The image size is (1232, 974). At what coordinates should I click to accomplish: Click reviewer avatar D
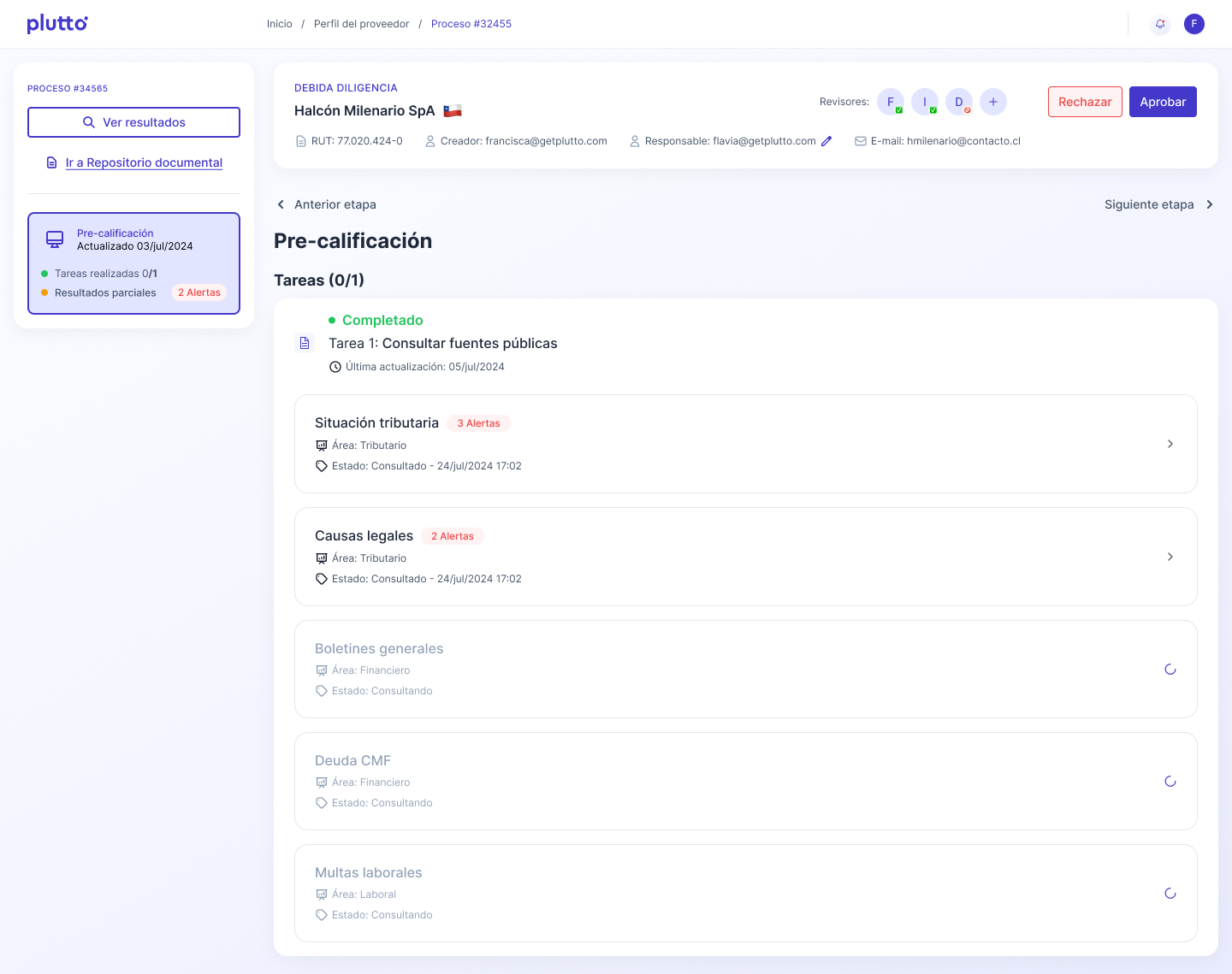coord(959,102)
